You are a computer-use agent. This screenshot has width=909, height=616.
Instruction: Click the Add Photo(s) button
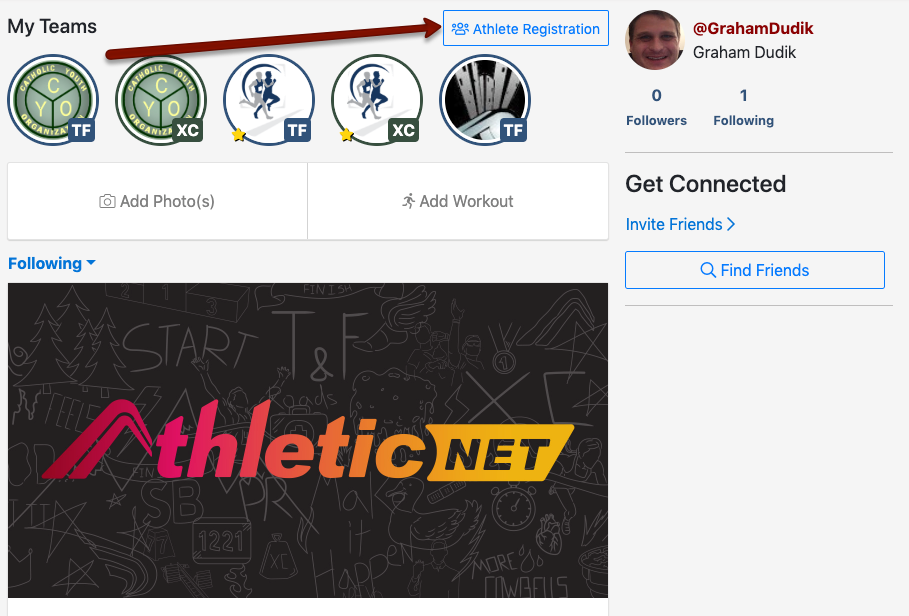(157, 201)
